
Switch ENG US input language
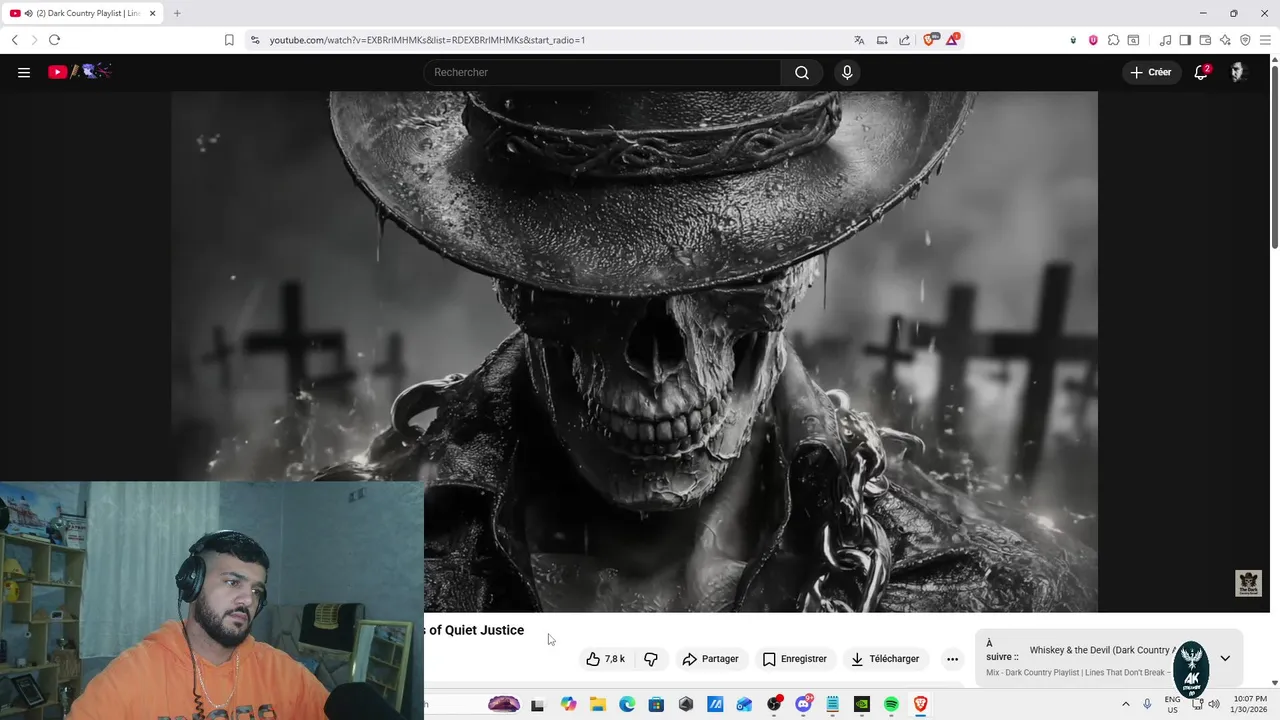pos(1173,704)
